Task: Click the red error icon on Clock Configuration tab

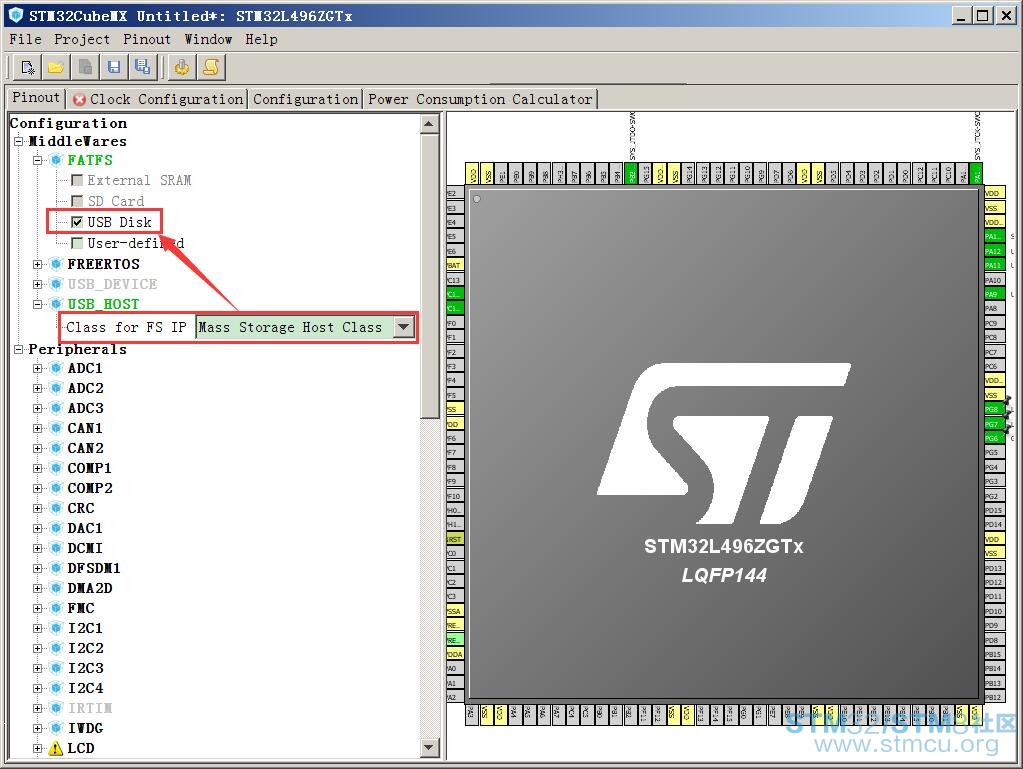Action: [x=79, y=99]
